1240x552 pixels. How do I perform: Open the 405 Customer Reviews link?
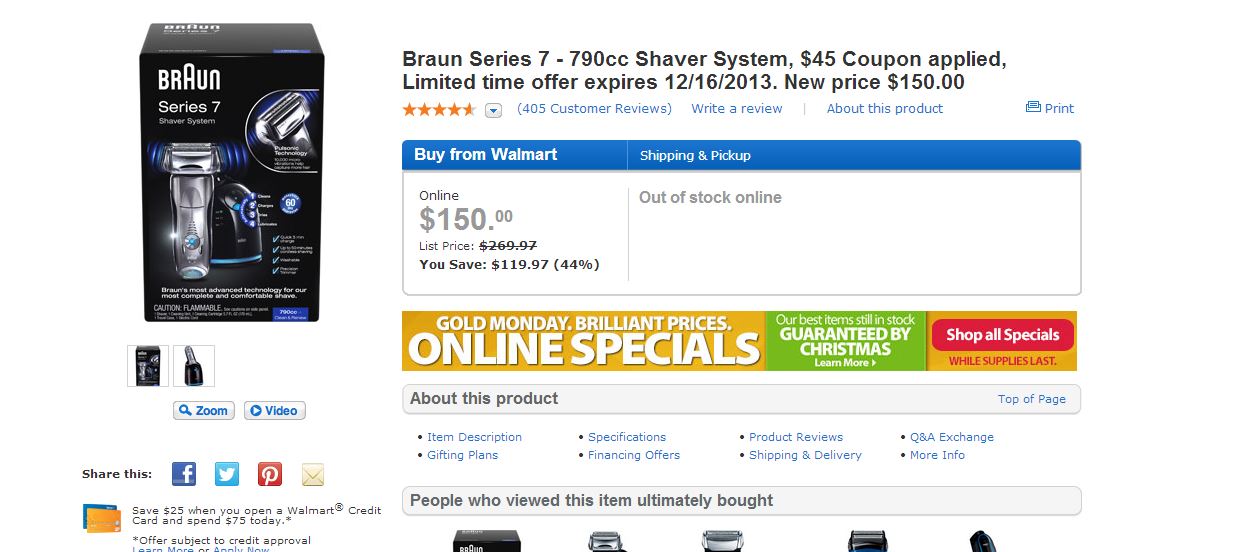click(595, 108)
